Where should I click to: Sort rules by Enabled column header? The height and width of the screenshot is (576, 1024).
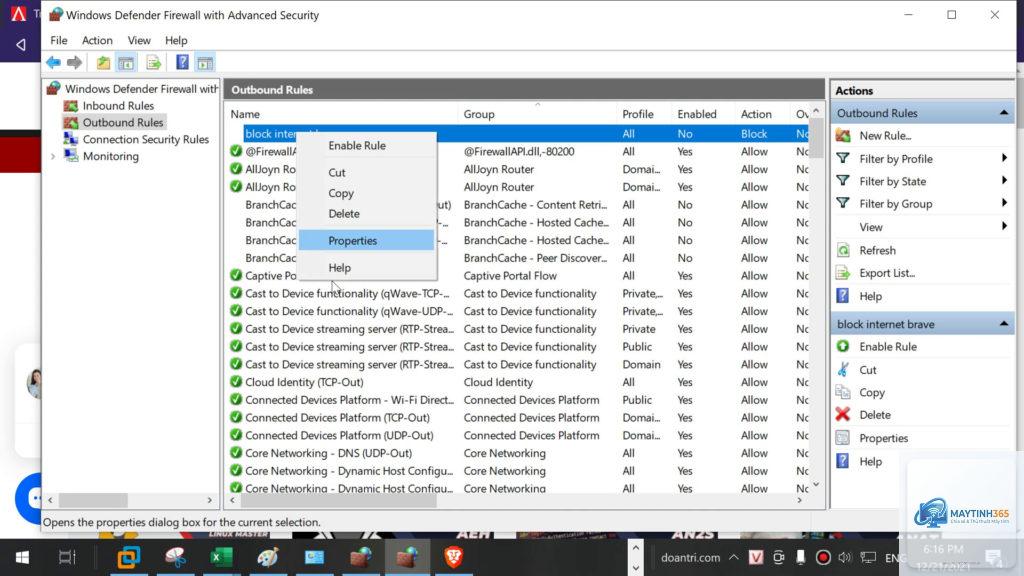[x=703, y=114]
